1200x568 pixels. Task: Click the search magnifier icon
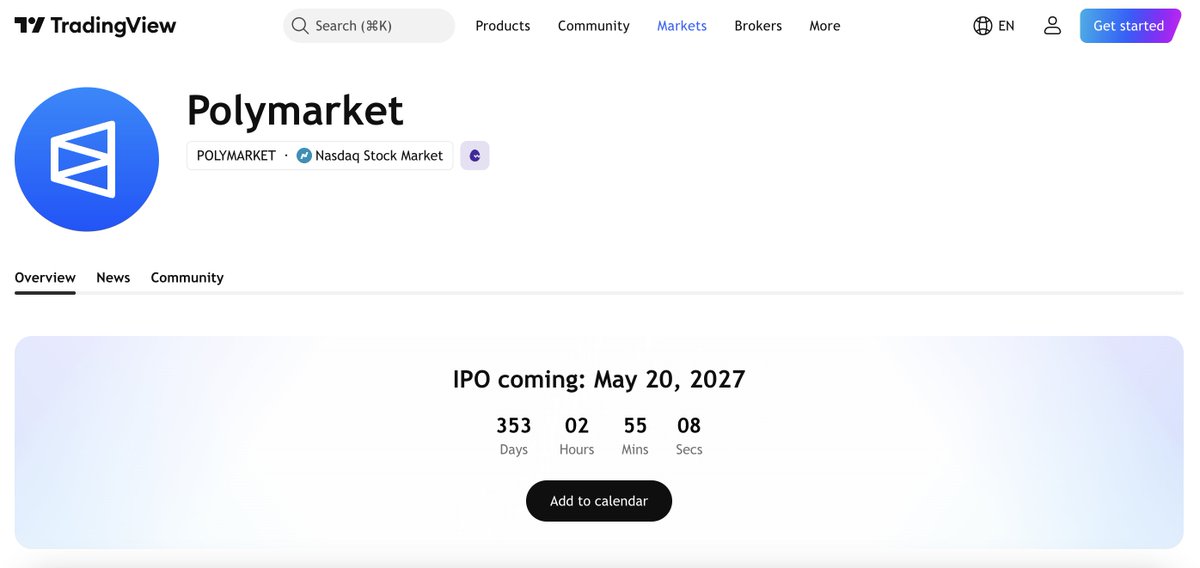[300, 26]
